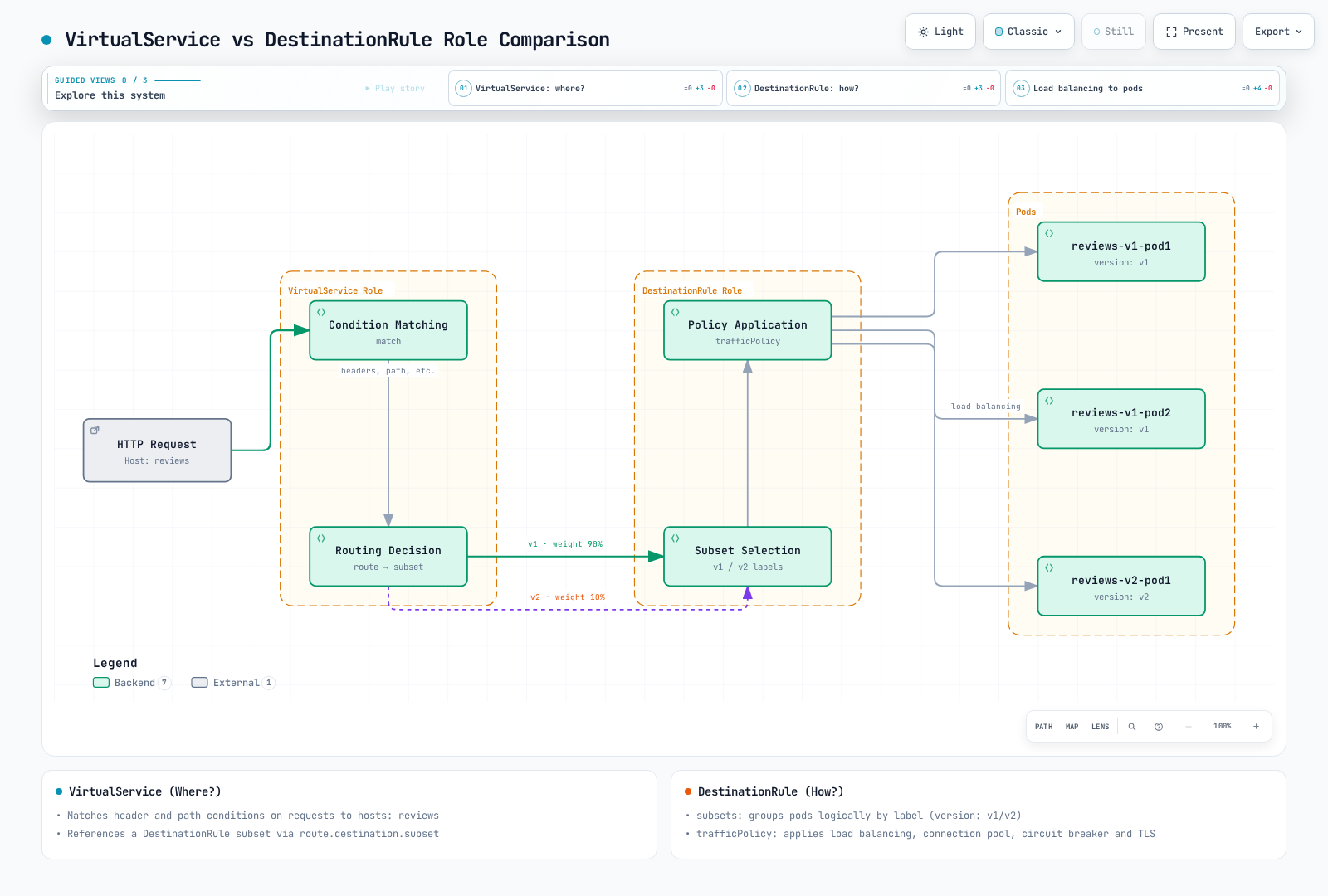Click the fullscreen icon in Present button
Screen dimensions: 1328x896
coord(1171,32)
